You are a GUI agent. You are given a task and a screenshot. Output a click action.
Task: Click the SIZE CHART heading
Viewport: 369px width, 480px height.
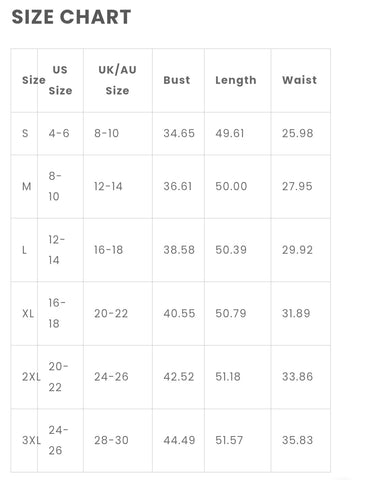[71, 17]
